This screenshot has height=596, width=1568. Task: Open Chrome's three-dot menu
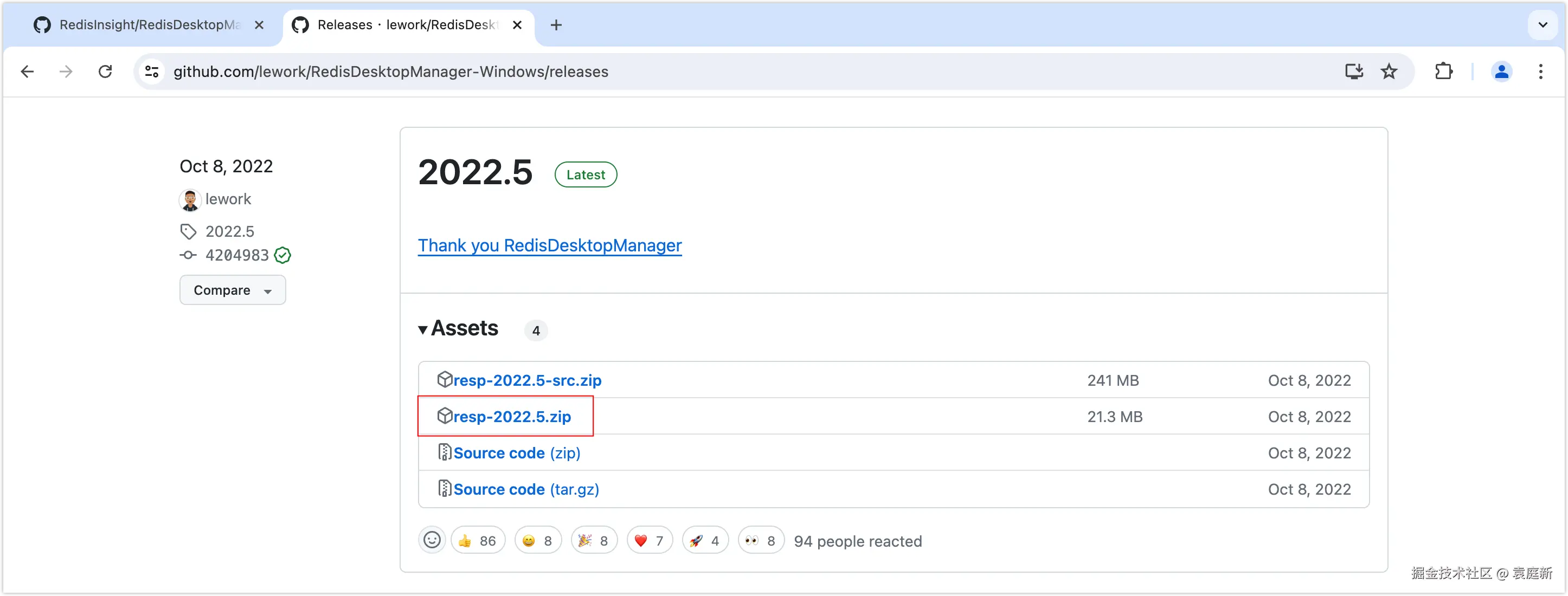click(1540, 72)
